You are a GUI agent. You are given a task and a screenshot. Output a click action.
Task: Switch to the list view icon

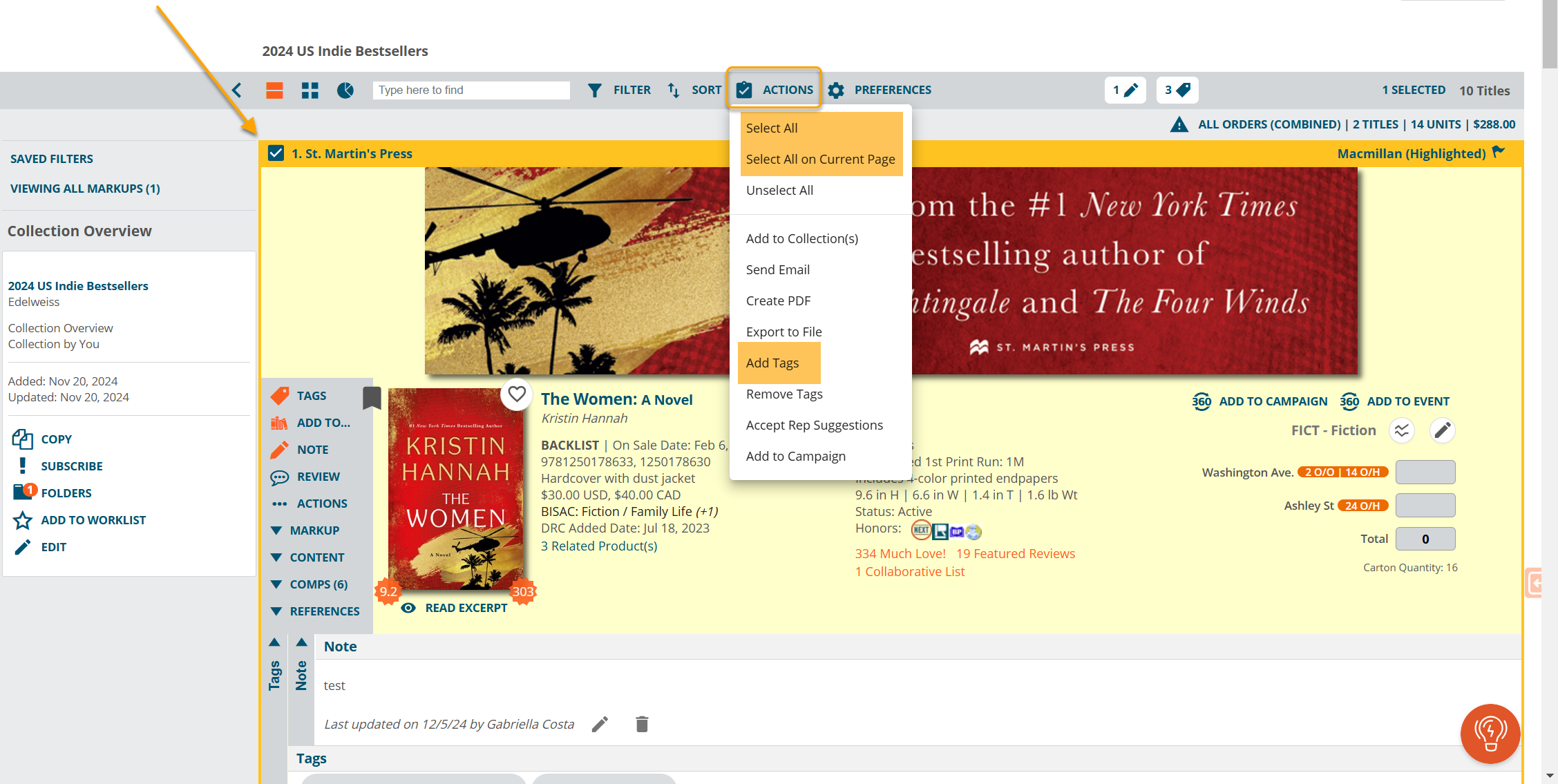pyautogui.click(x=274, y=90)
